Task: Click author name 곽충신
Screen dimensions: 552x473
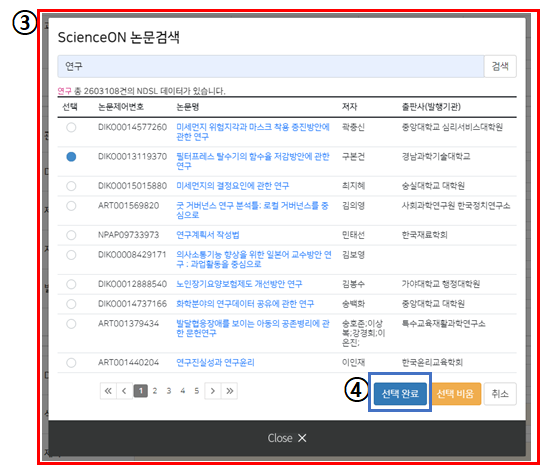Action: [x=353, y=127]
